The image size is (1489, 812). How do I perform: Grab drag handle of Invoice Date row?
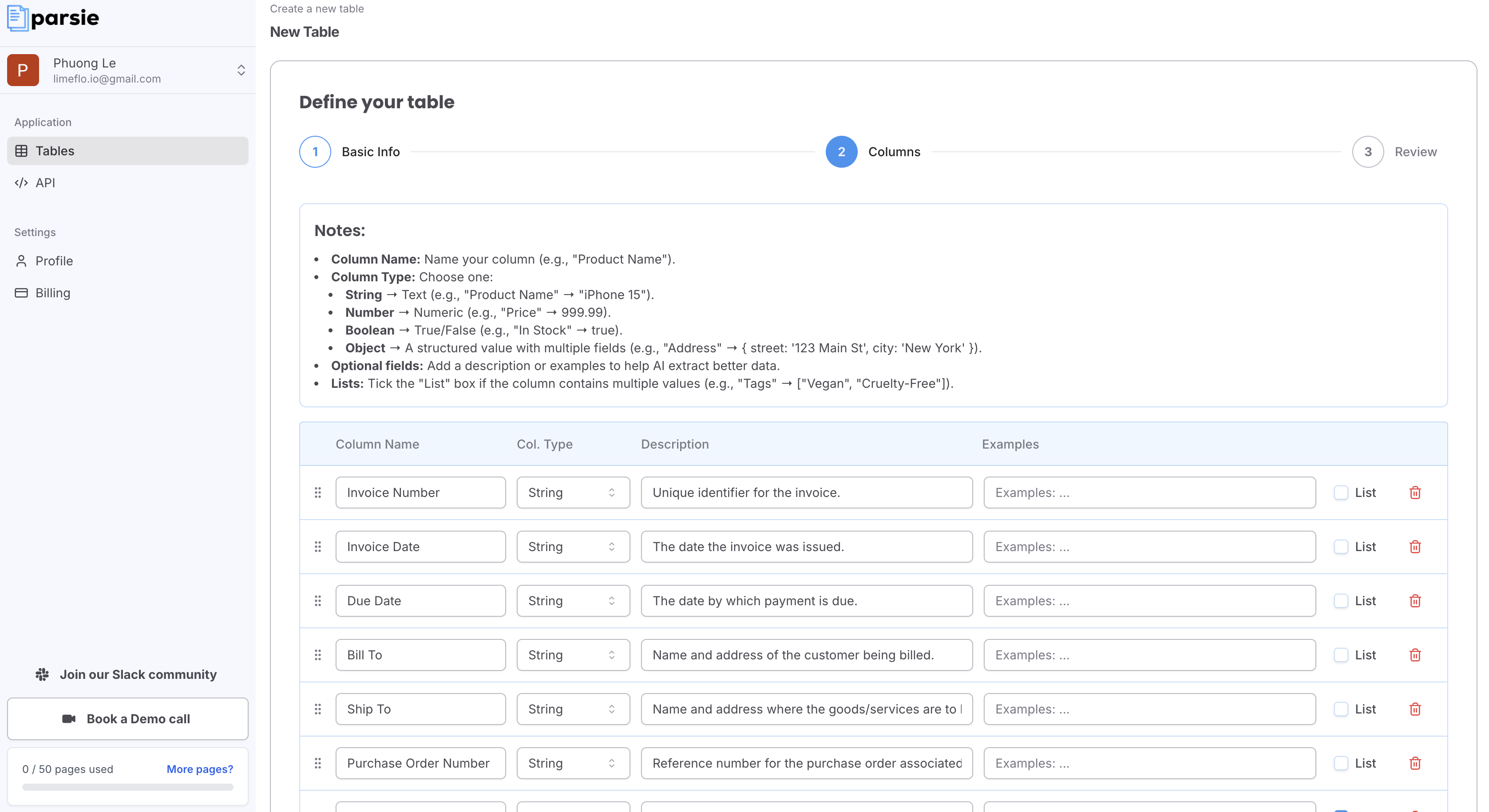317,547
